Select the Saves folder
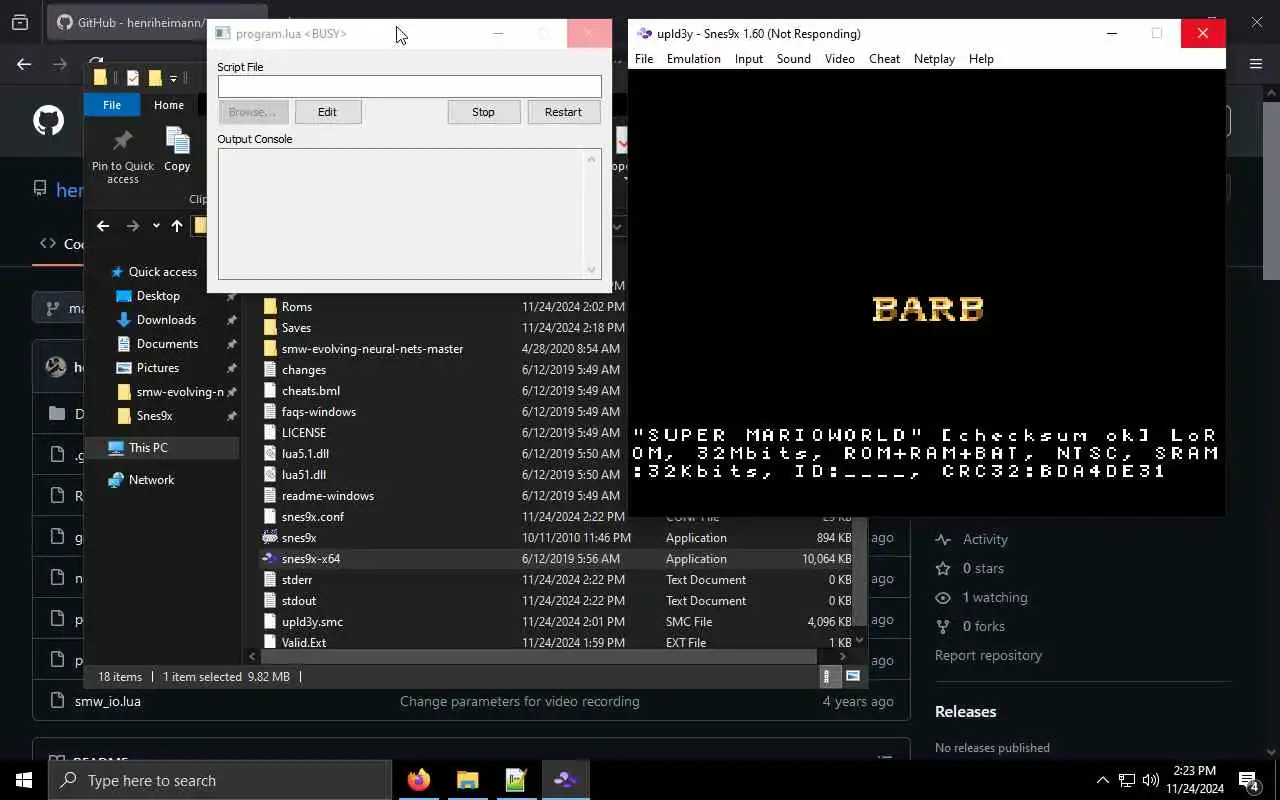The width and height of the screenshot is (1280, 800). pos(296,328)
